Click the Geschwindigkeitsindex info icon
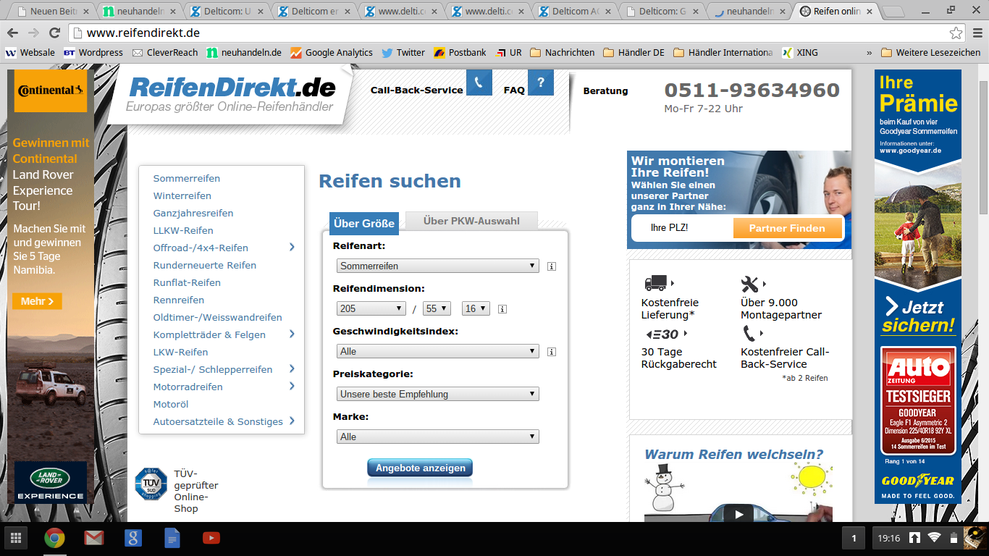 [x=551, y=352]
